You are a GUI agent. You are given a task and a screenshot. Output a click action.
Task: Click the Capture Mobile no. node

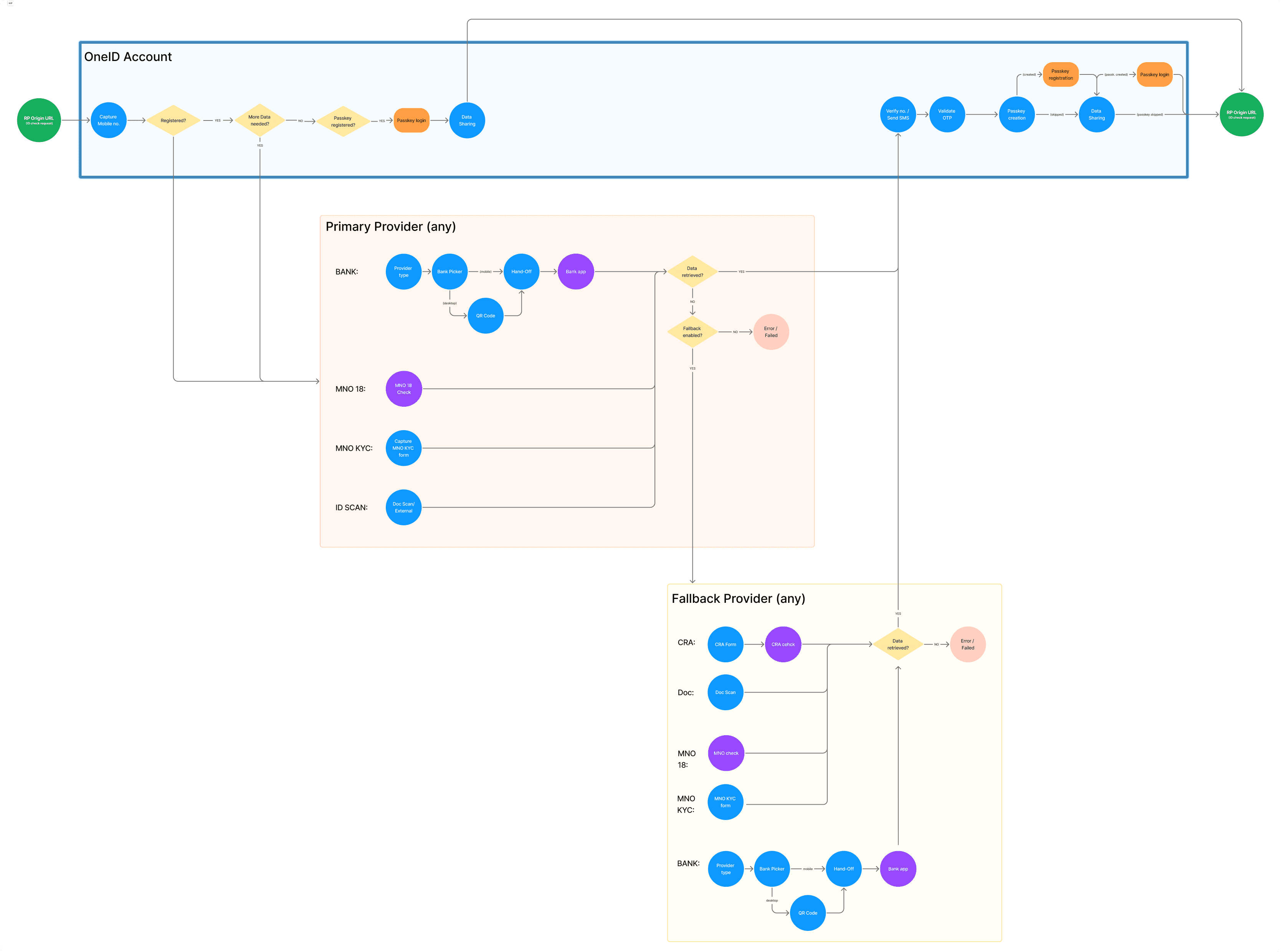(x=108, y=120)
